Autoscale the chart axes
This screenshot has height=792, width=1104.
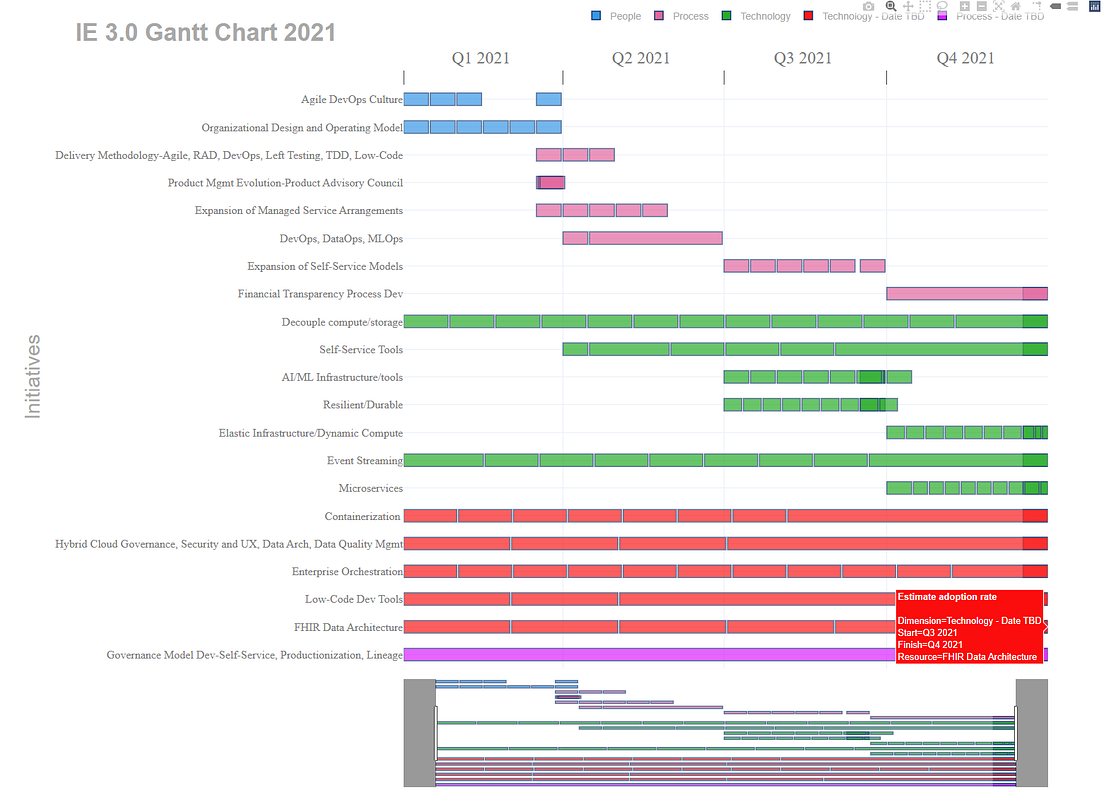tap(999, 6)
